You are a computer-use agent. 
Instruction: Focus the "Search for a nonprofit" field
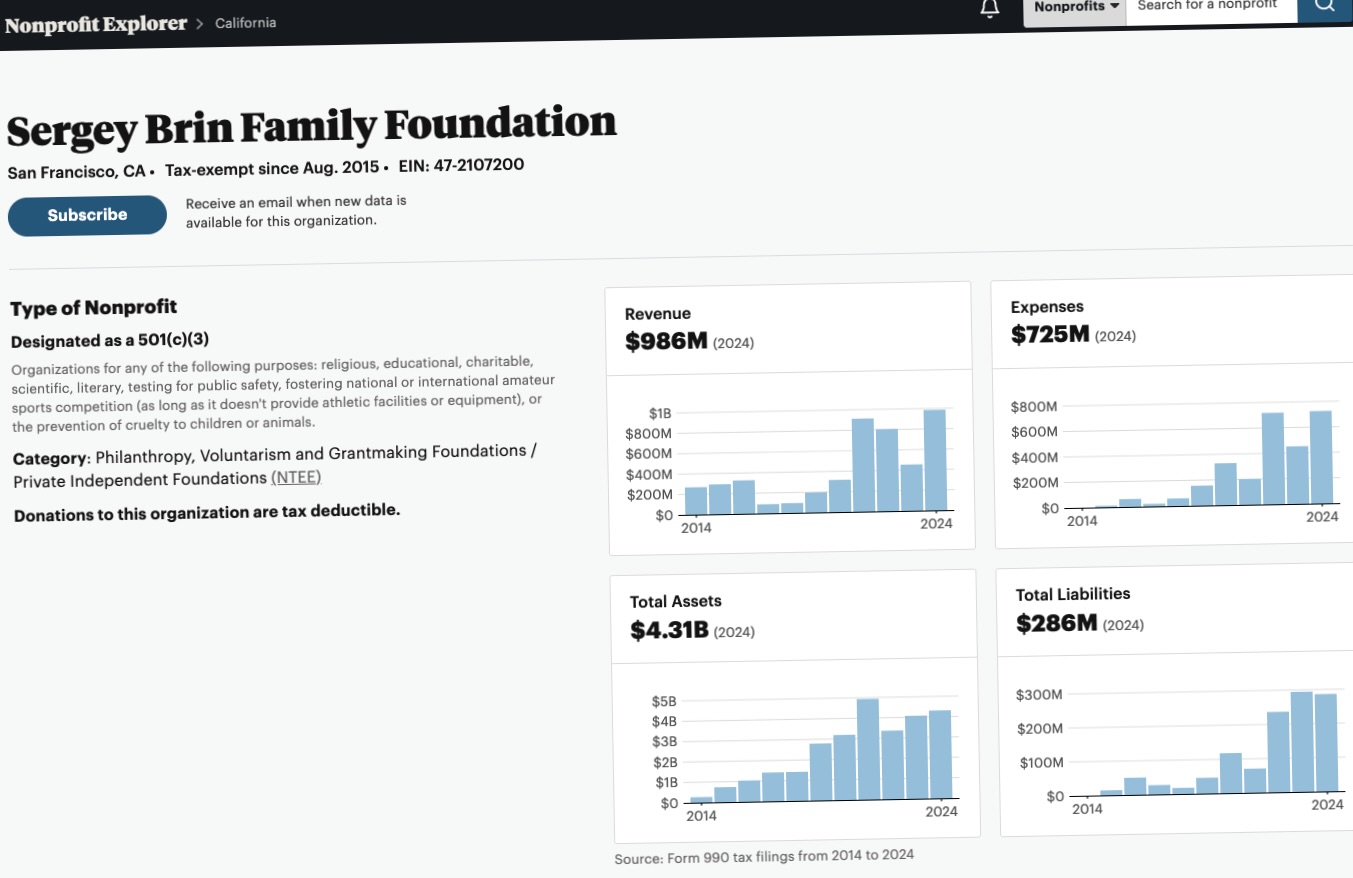1210,6
